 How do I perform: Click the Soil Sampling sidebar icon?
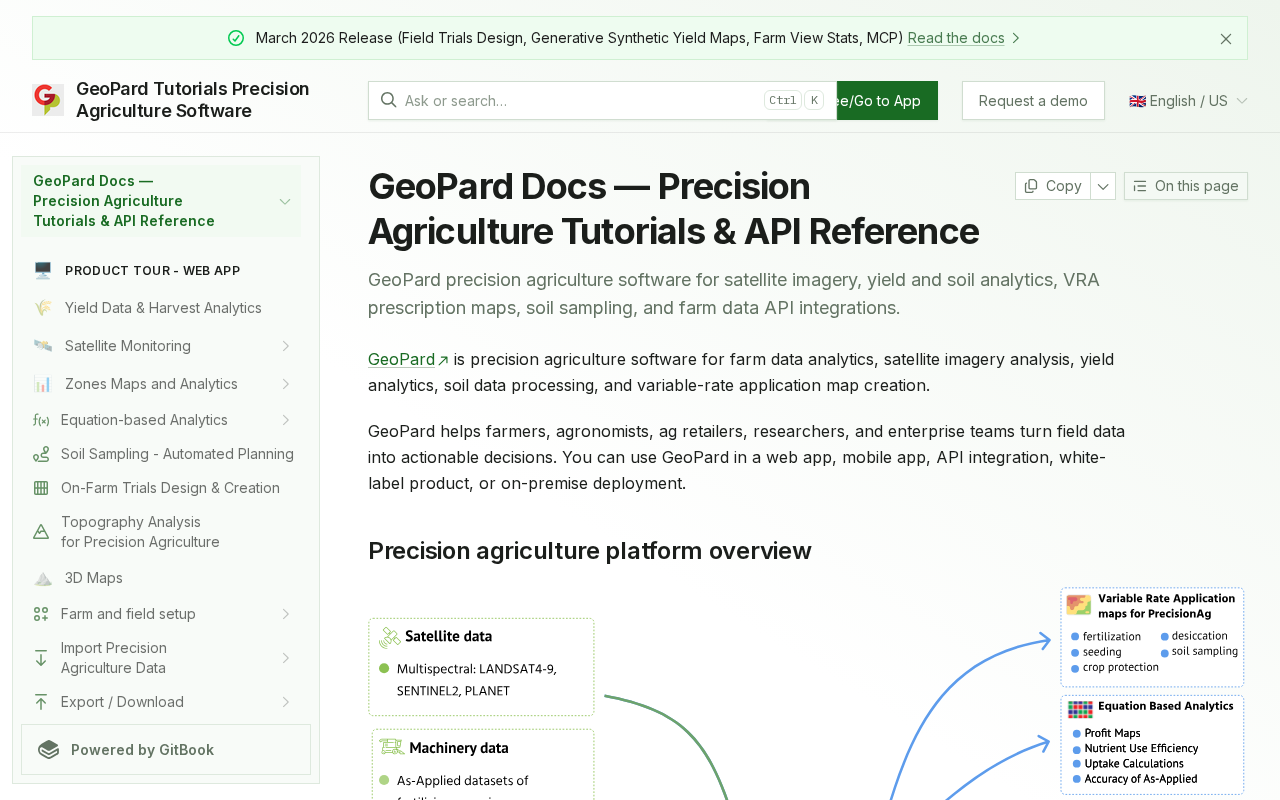pos(41,454)
